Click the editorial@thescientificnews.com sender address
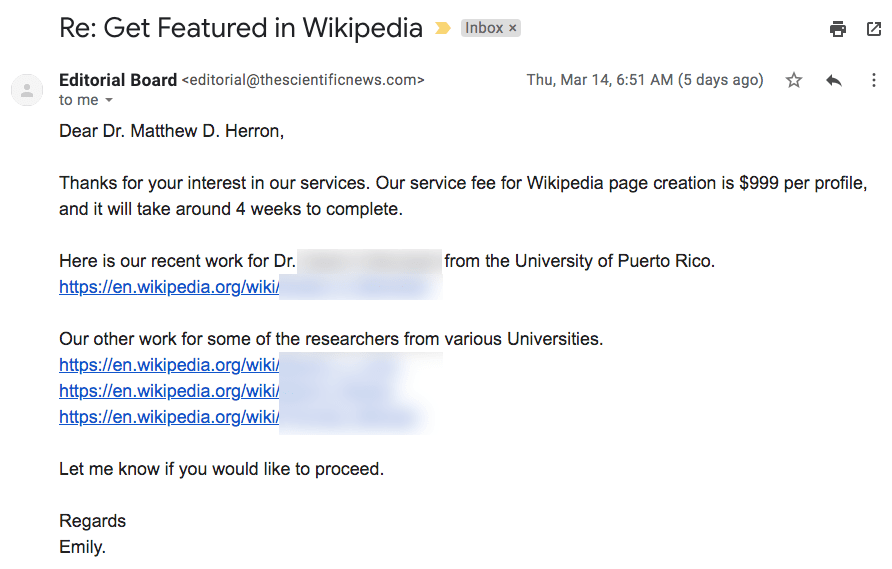Viewport: 892px width, 569px height. 303,80
